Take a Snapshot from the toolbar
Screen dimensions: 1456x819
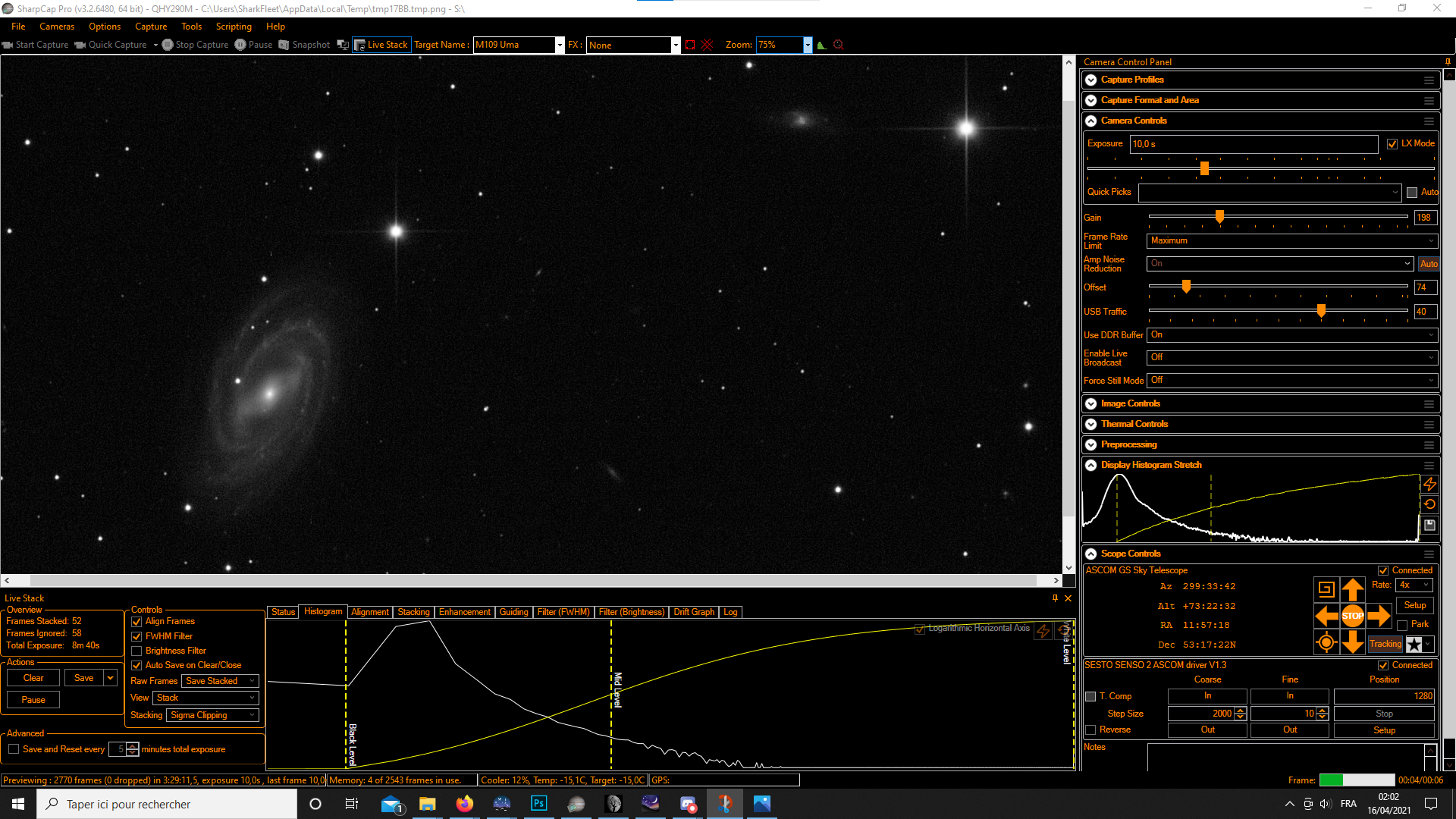304,45
